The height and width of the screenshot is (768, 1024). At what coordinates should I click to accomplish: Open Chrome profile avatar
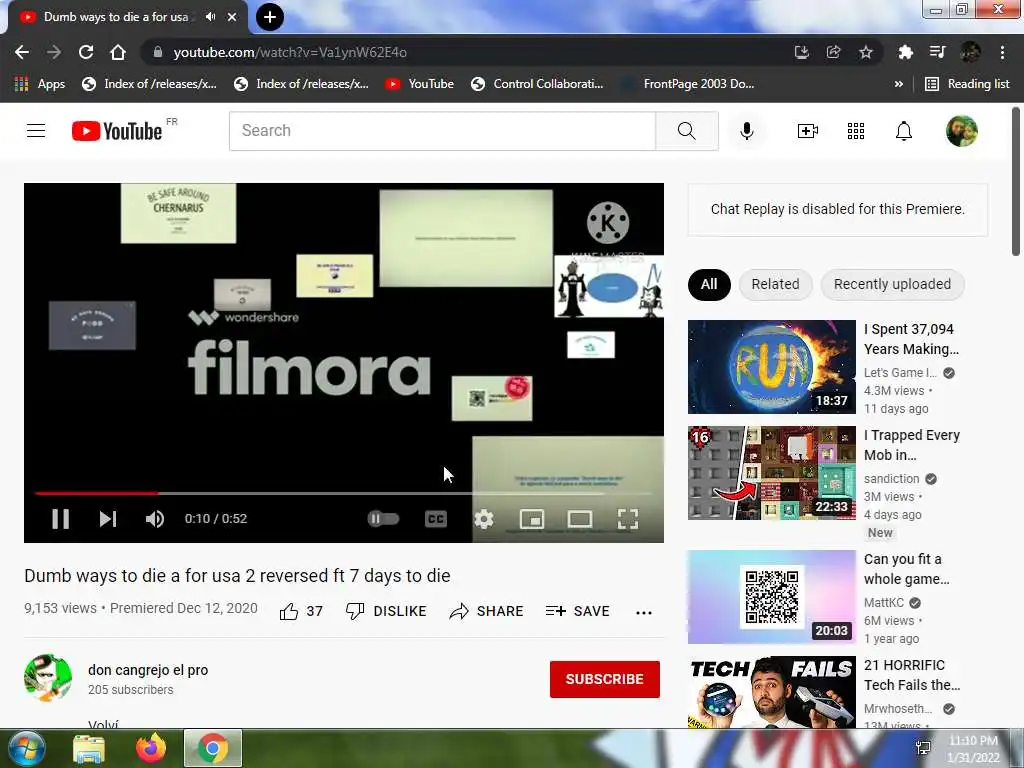(970, 52)
